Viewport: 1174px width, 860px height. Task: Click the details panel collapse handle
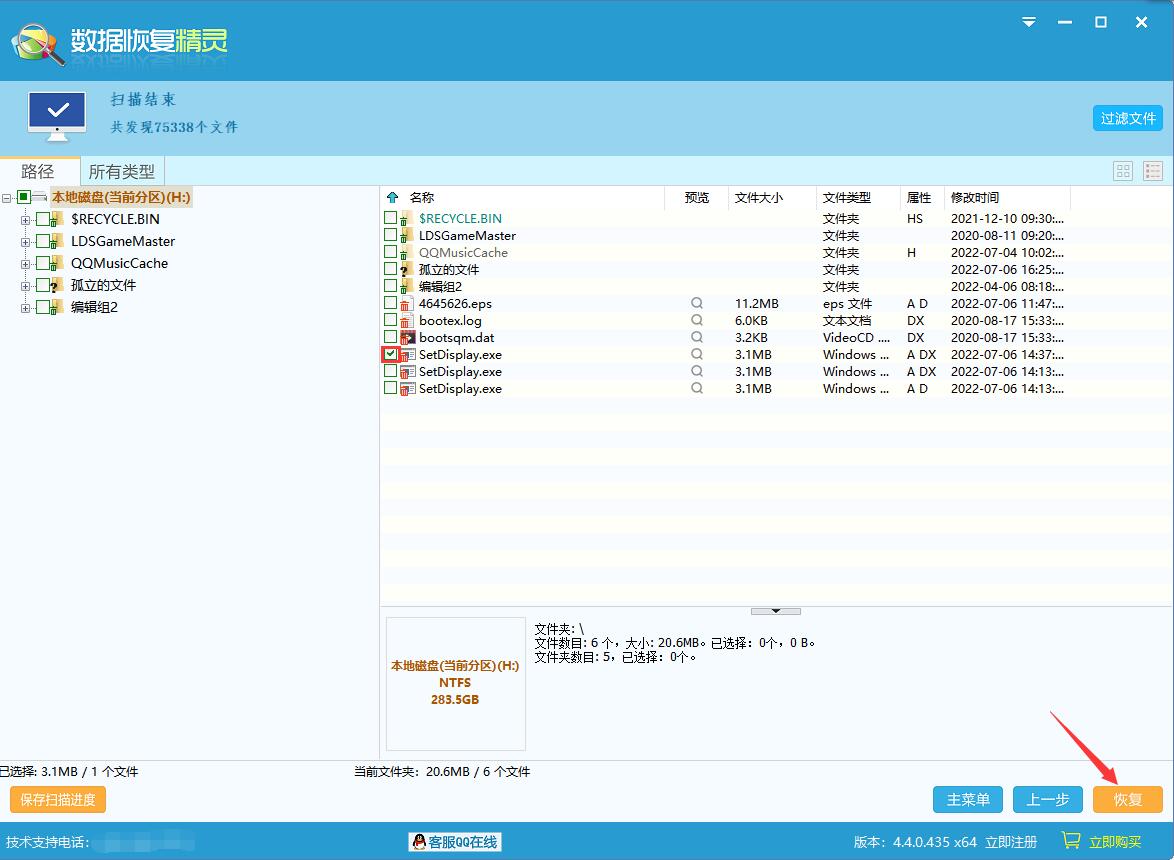(x=775, y=610)
